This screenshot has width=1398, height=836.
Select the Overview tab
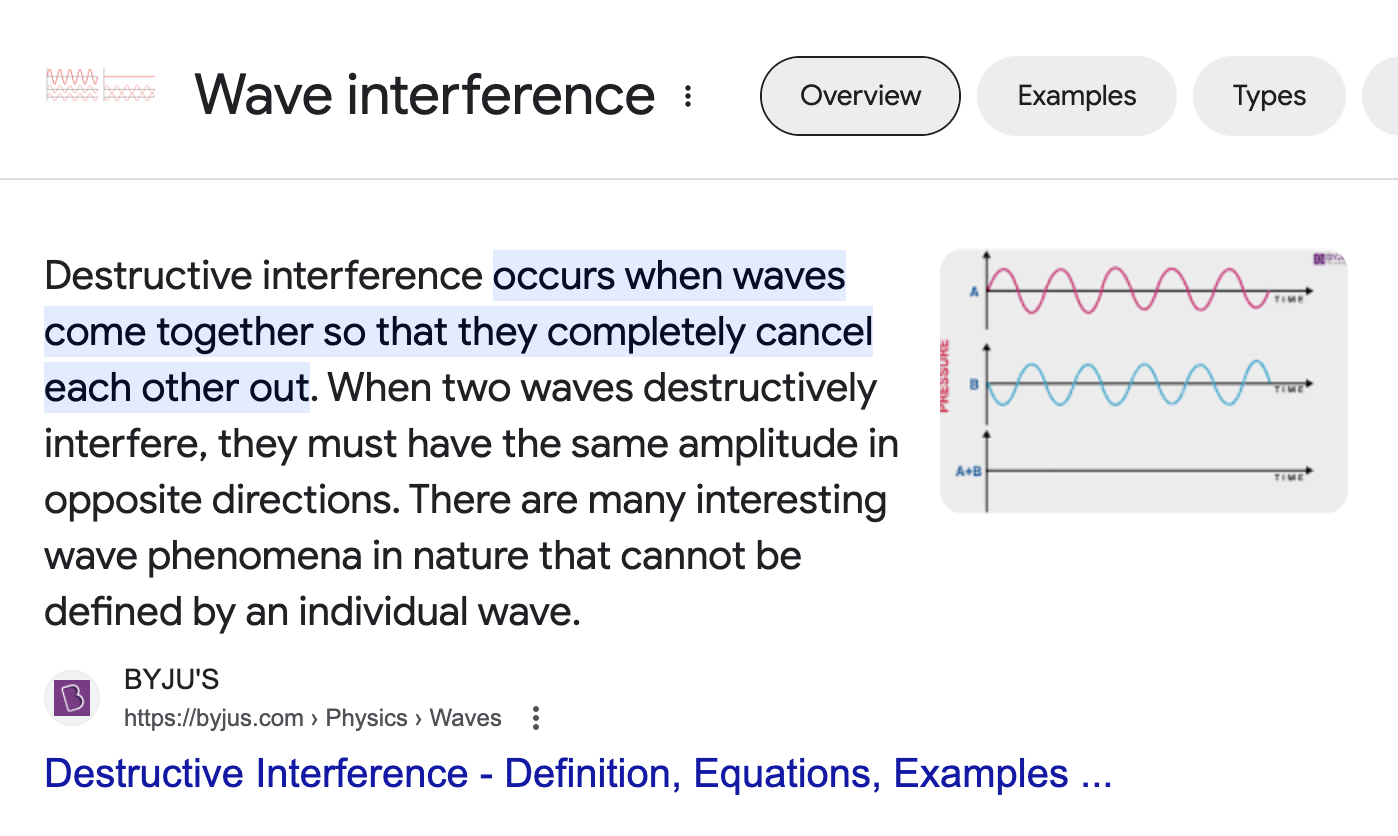coord(860,96)
